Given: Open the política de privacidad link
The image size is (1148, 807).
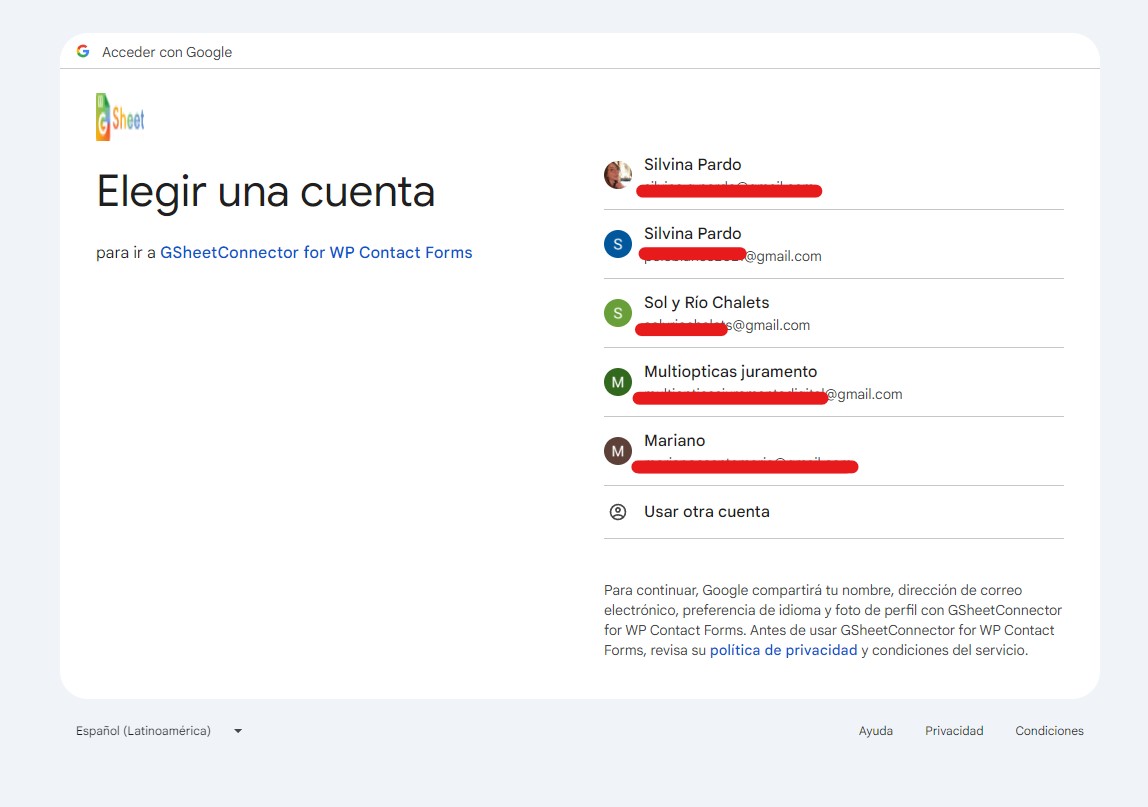Looking at the screenshot, I should 783,650.
